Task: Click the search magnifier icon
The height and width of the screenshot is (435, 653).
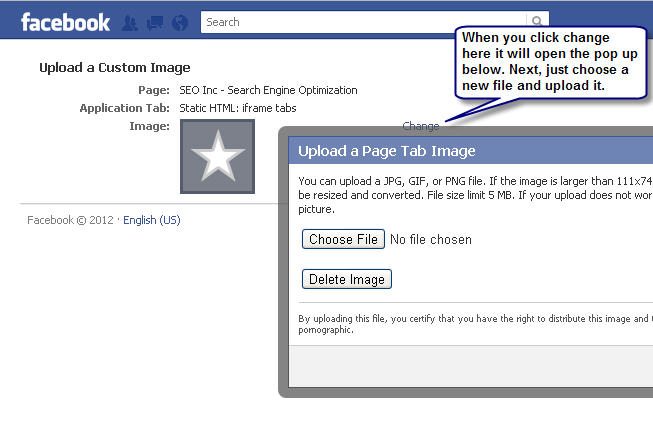Action: pyautogui.click(x=537, y=20)
